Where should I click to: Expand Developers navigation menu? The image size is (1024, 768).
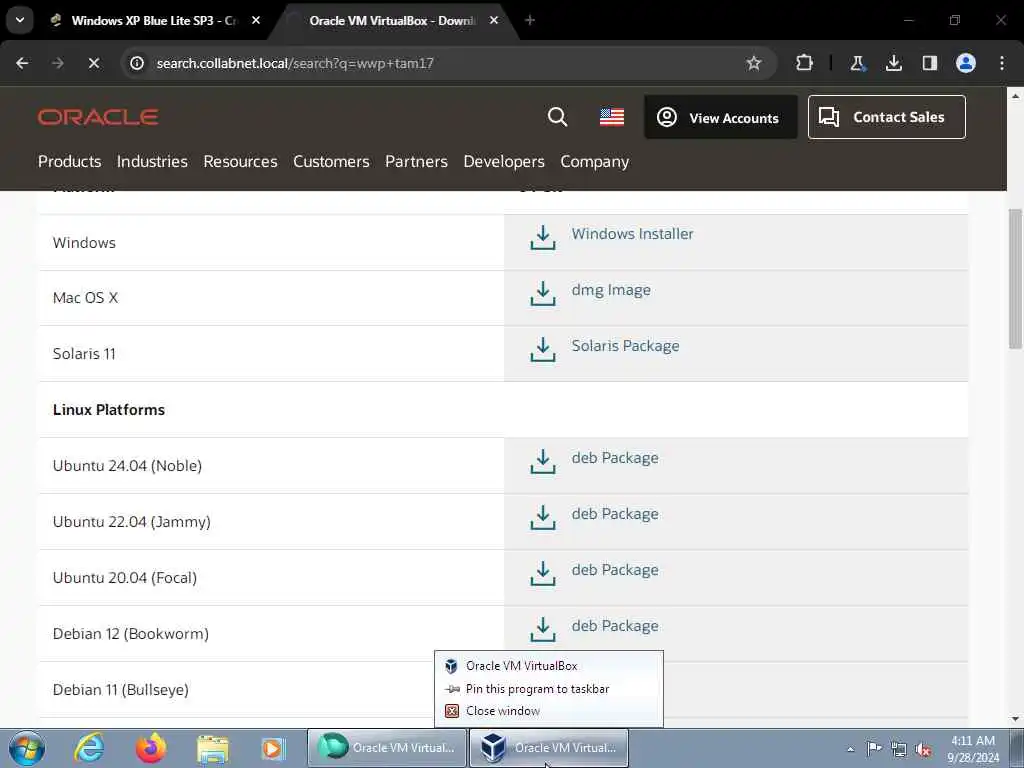click(504, 161)
